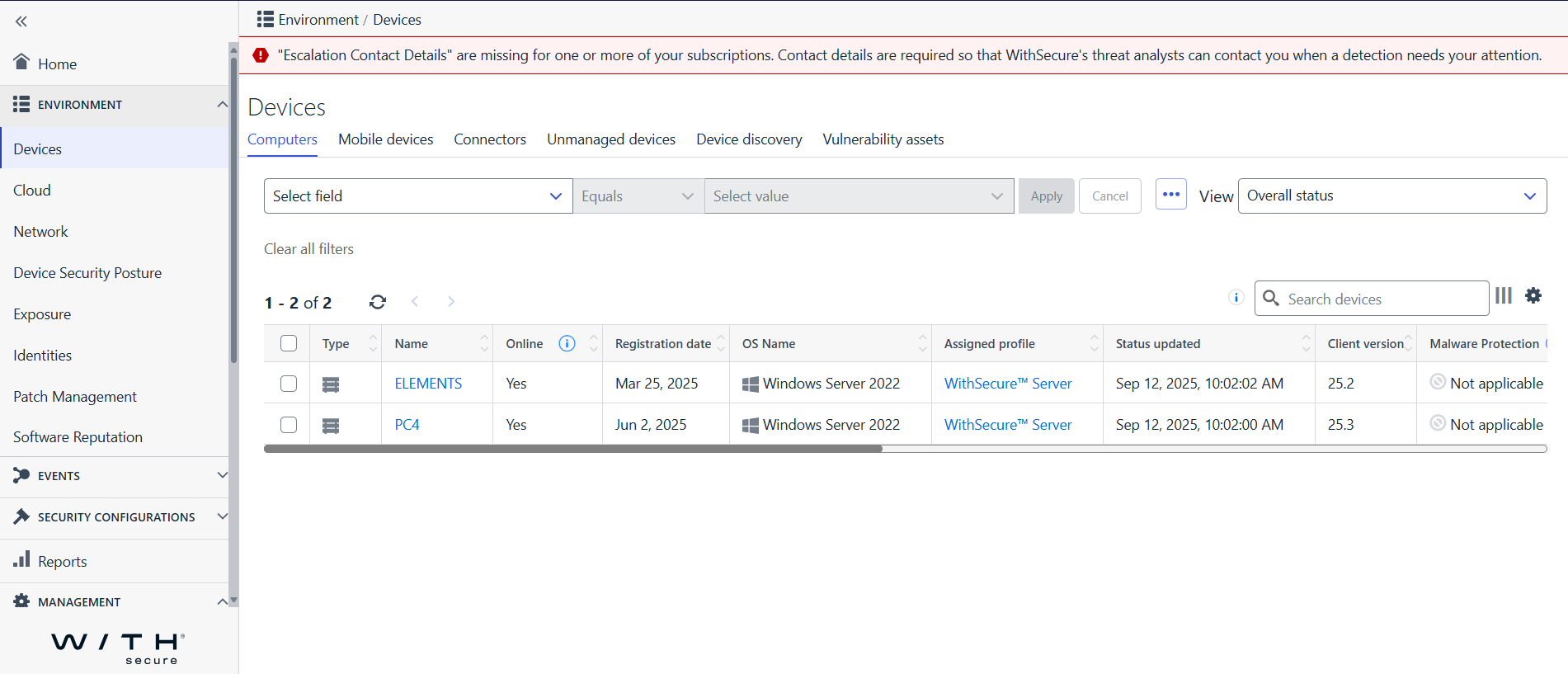Open WithSecure Server profile for ELEMENTS
This screenshot has width=1568, height=674.
tap(1008, 384)
